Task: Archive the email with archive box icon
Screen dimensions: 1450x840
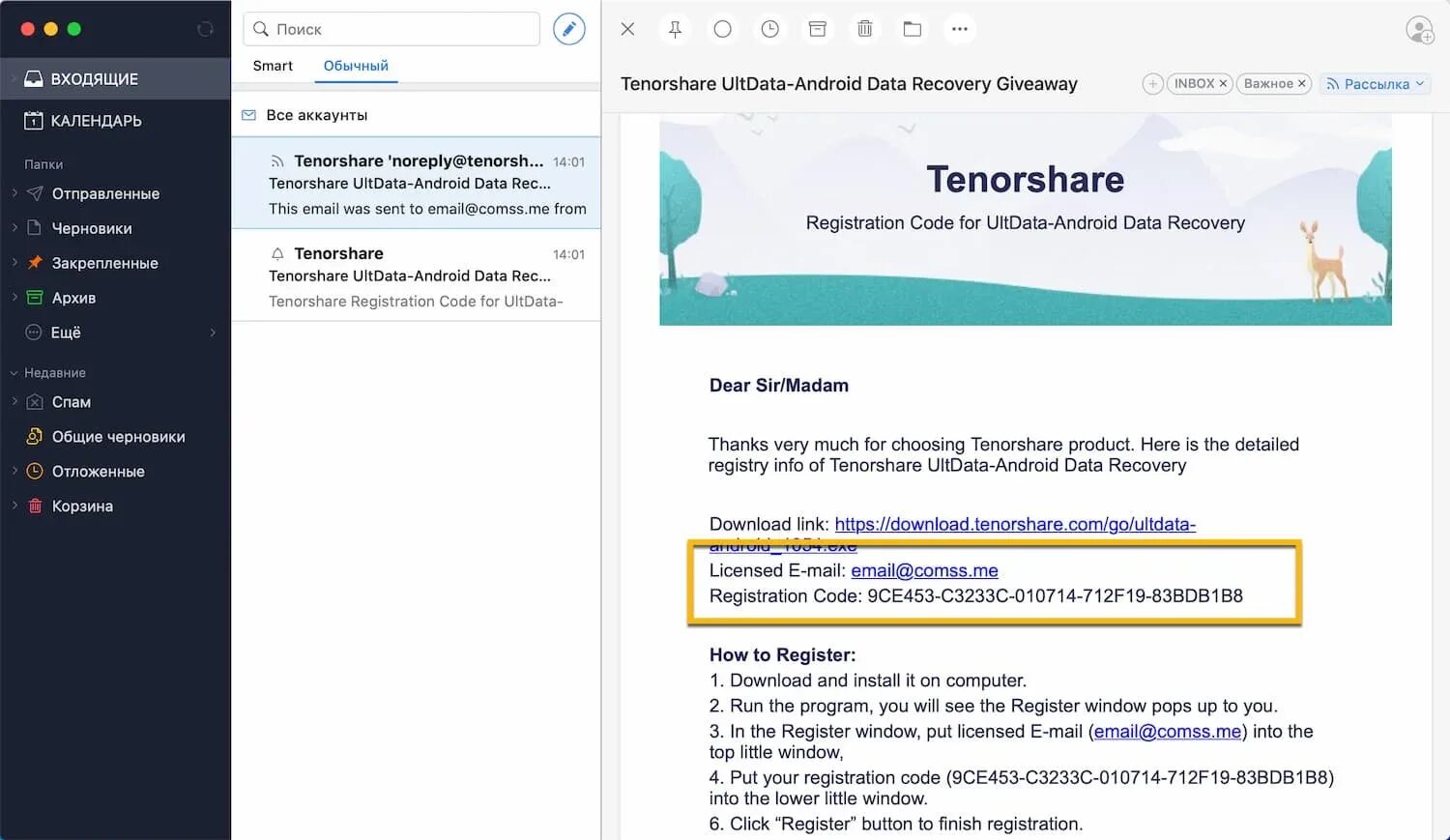Action: [817, 29]
